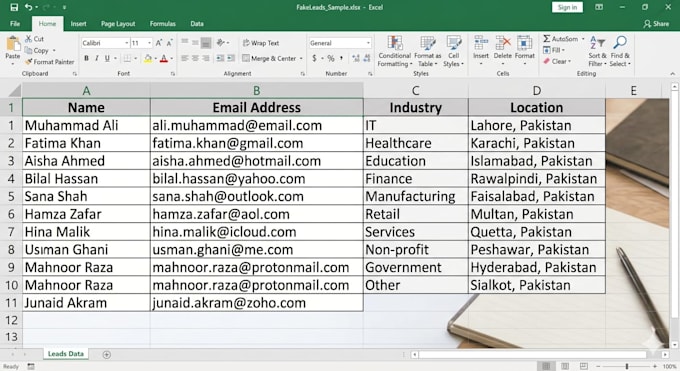Switch to the Insert tab
This screenshot has height=371, width=680.
click(78, 23)
